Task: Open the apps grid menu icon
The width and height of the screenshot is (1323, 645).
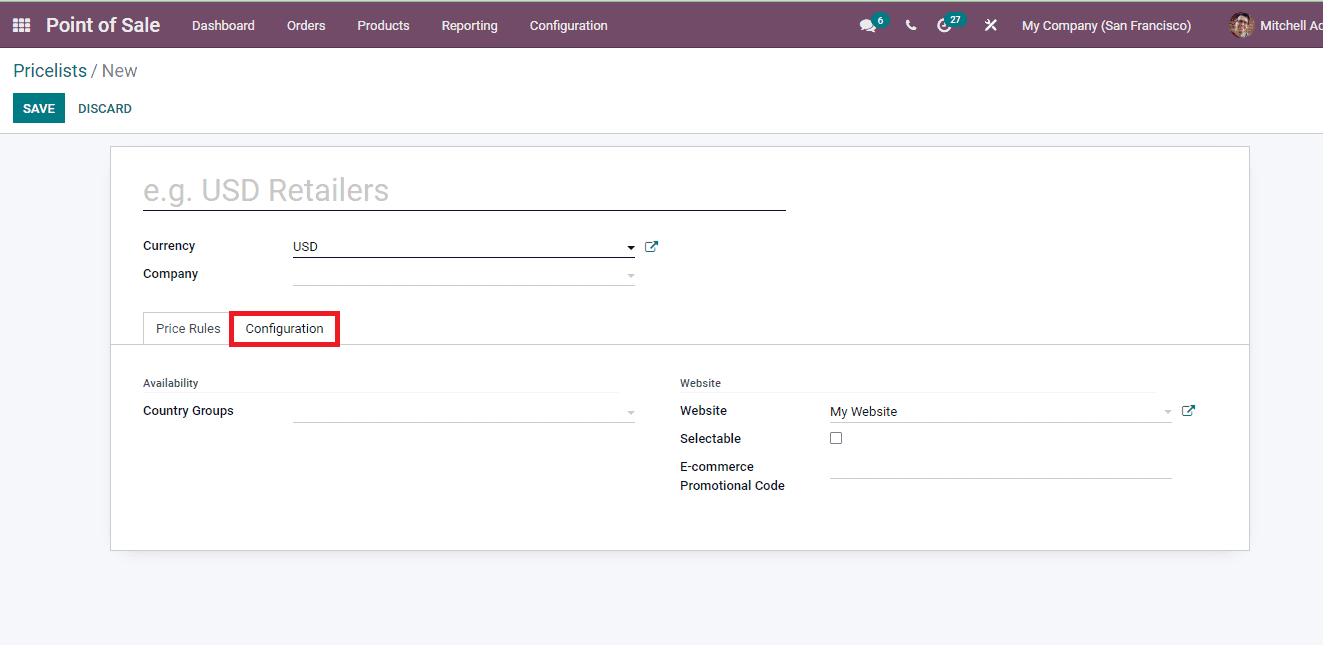Action: pyautogui.click(x=21, y=25)
